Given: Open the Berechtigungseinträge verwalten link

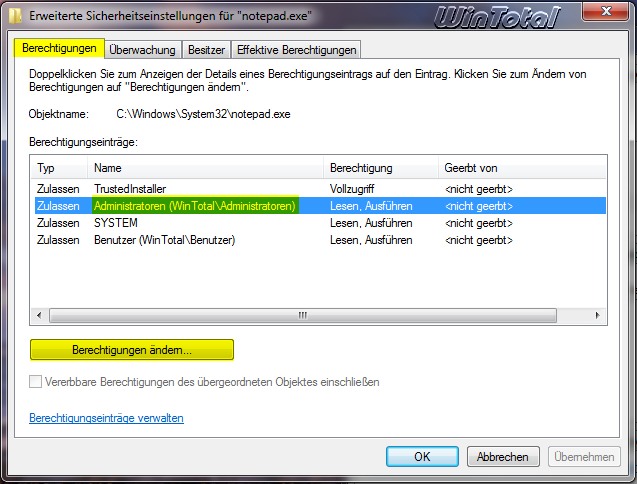Looking at the screenshot, I should (x=106, y=418).
